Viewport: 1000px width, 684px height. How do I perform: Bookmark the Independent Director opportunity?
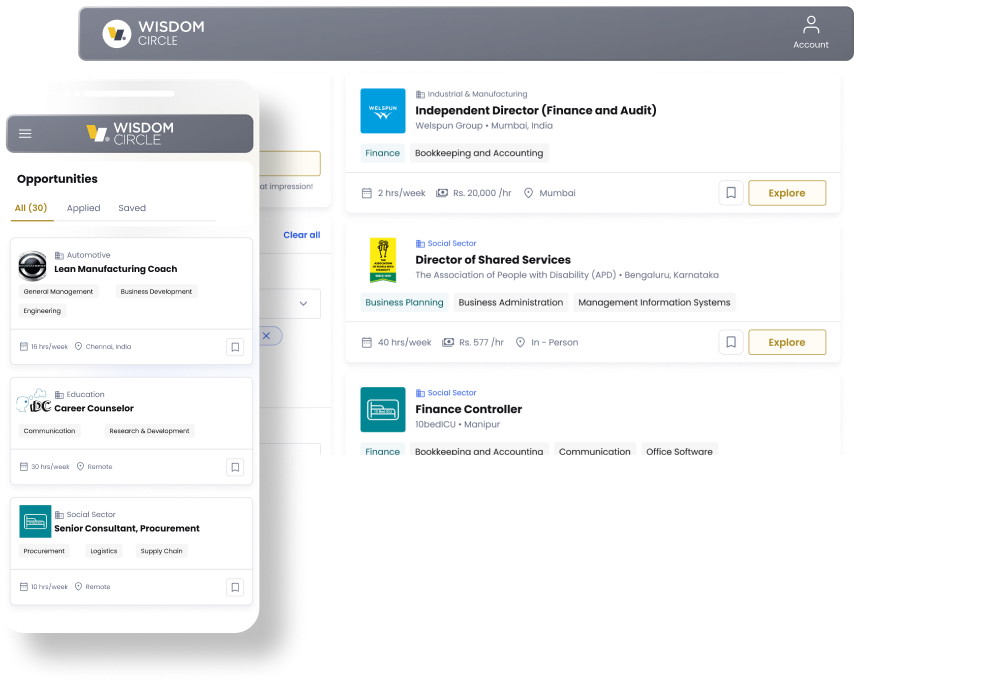(731, 193)
